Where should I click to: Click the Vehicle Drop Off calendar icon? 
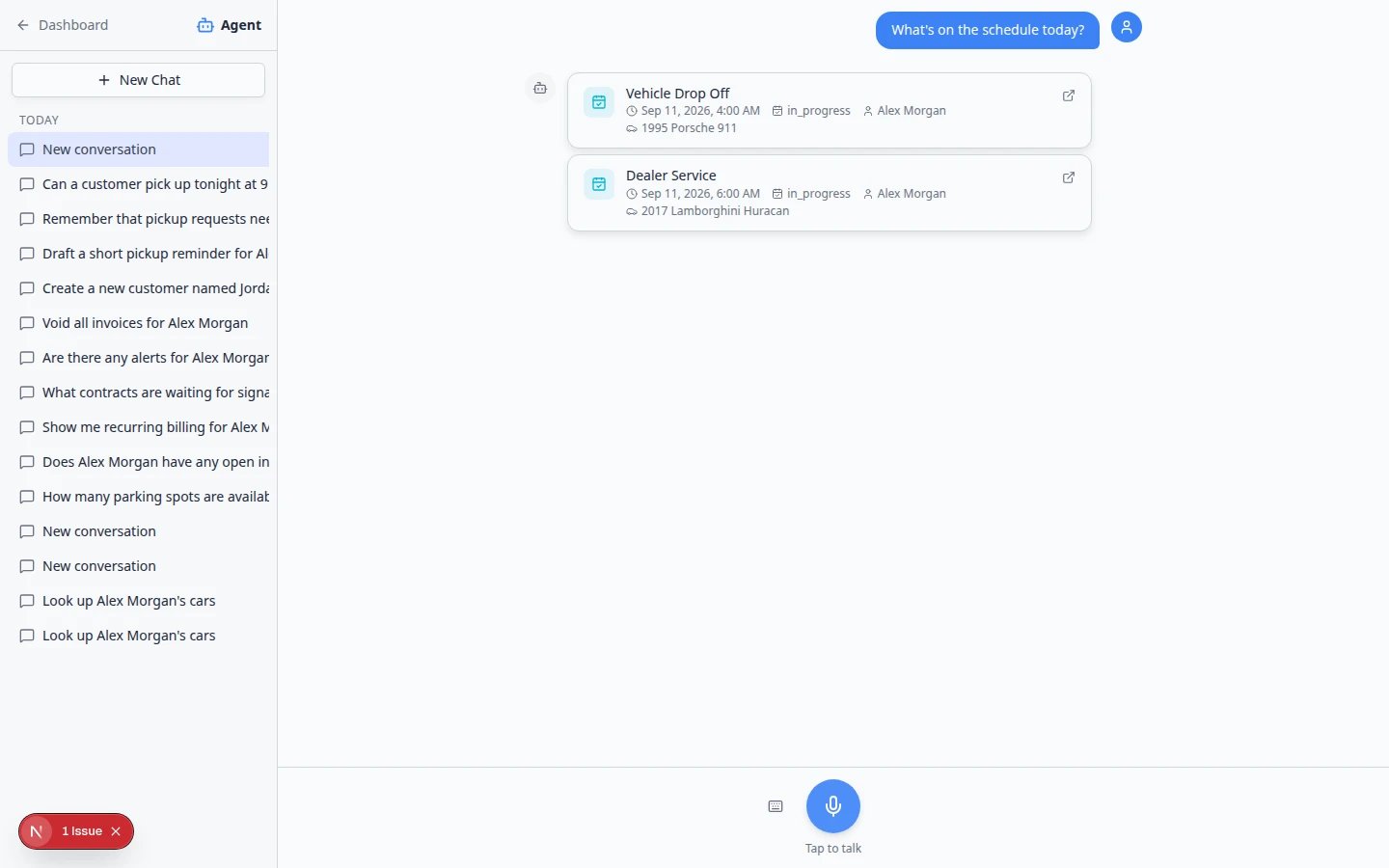(x=599, y=101)
